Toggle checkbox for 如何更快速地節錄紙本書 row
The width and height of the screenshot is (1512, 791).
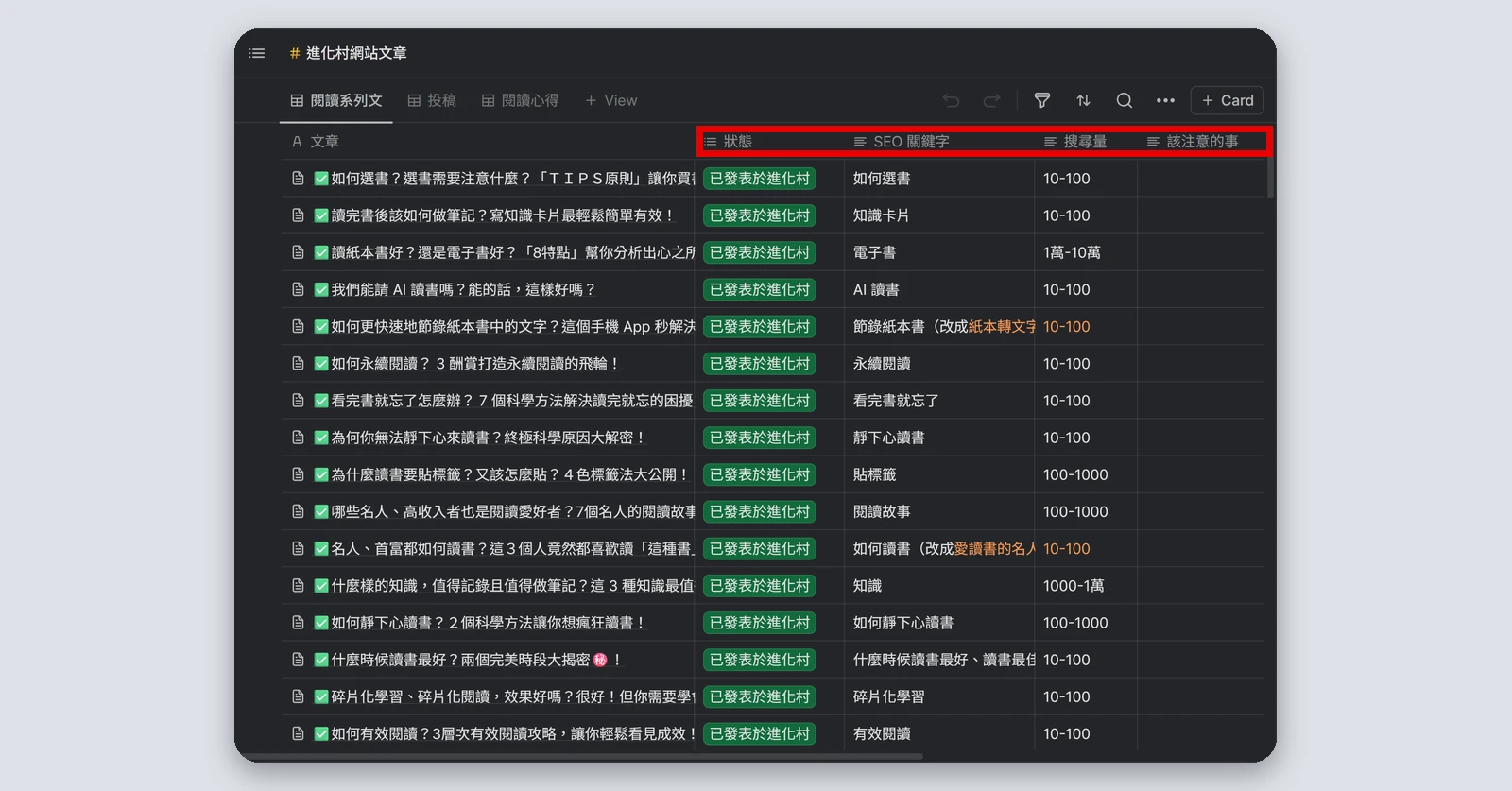tap(321, 326)
